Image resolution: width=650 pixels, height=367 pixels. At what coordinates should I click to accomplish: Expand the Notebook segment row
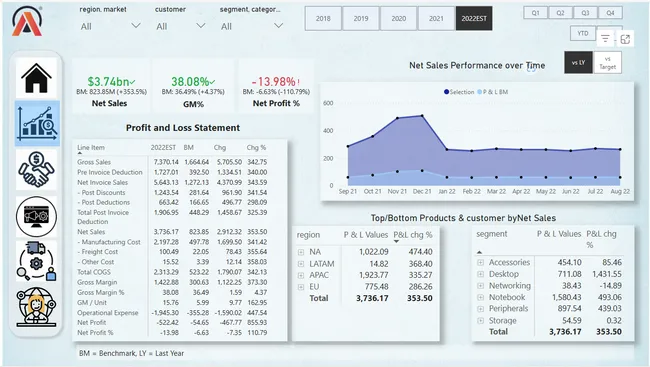(x=480, y=297)
